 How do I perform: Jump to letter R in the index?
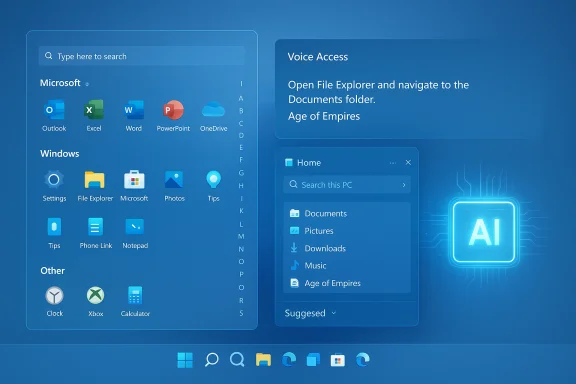(241, 300)
